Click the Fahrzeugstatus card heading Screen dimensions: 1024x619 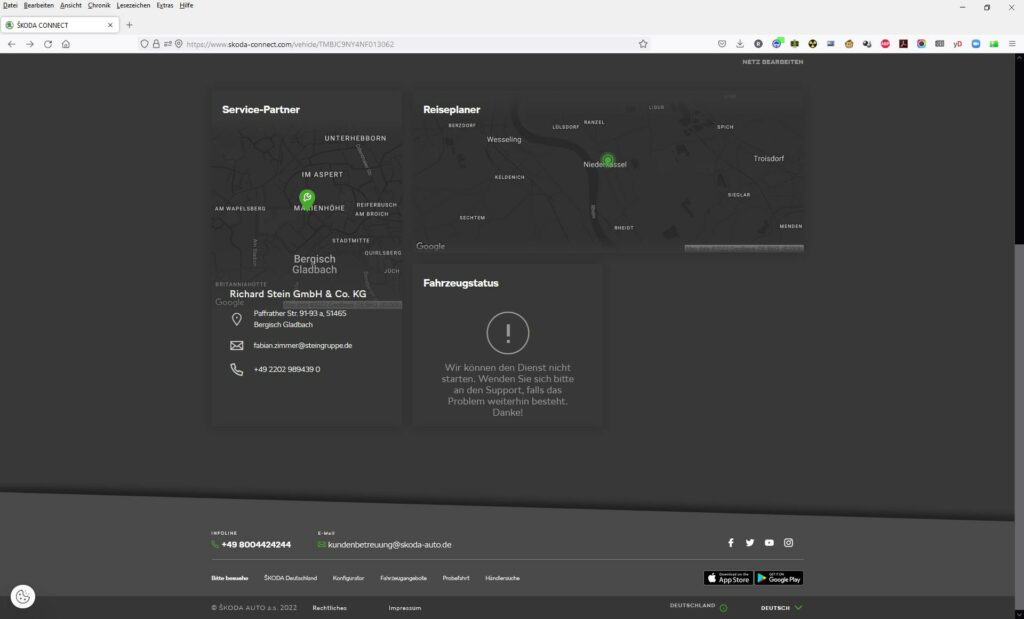(x=460, y=283)
